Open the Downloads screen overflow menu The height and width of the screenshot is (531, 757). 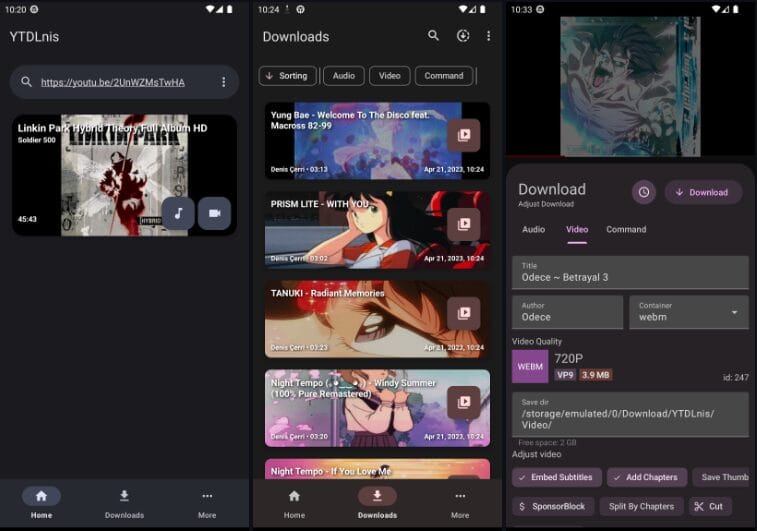click(489, 36)
